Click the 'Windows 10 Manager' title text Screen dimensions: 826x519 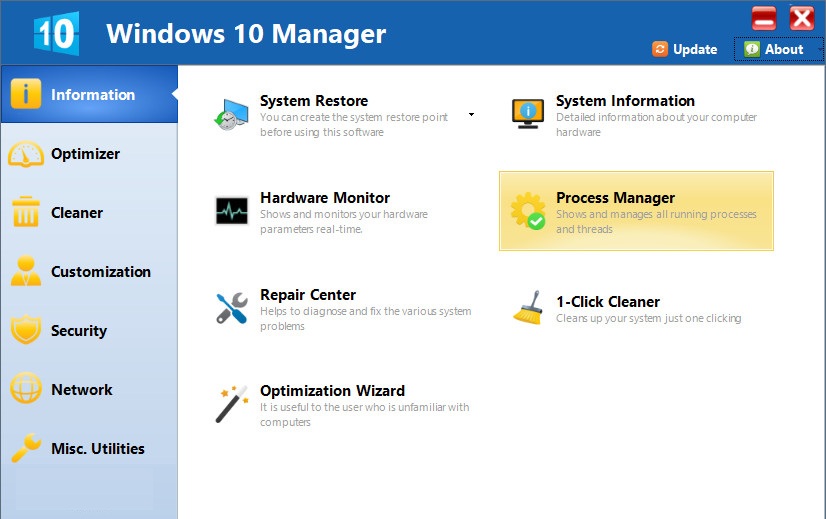(x=246, y=33)
